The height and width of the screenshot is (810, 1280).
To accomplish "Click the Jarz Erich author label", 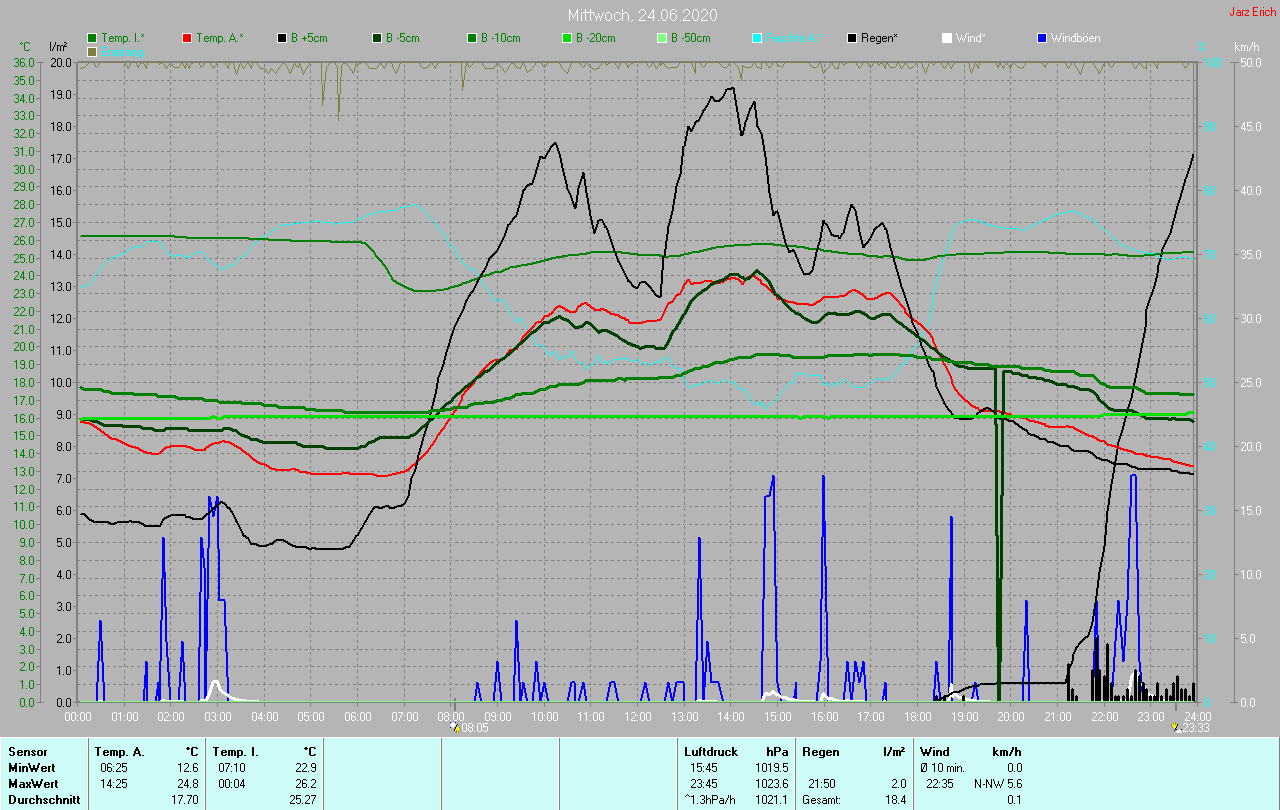I will 1252,12.
